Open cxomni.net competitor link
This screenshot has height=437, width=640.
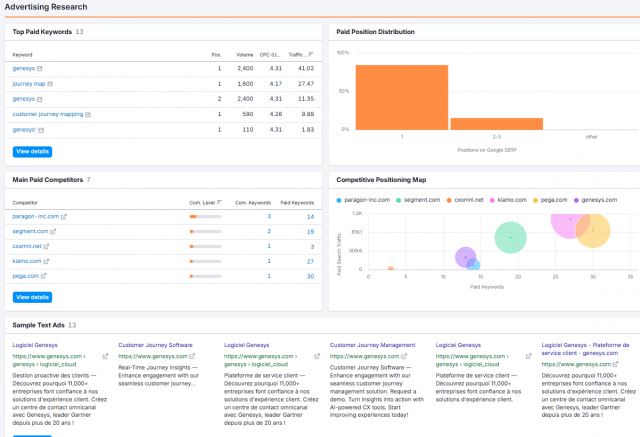[x=27, y=246]
